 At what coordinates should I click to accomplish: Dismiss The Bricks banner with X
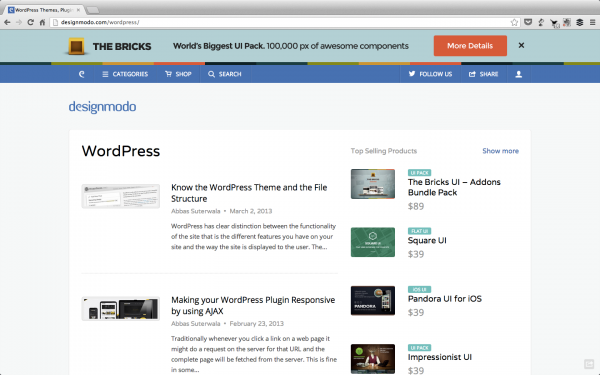521,45
